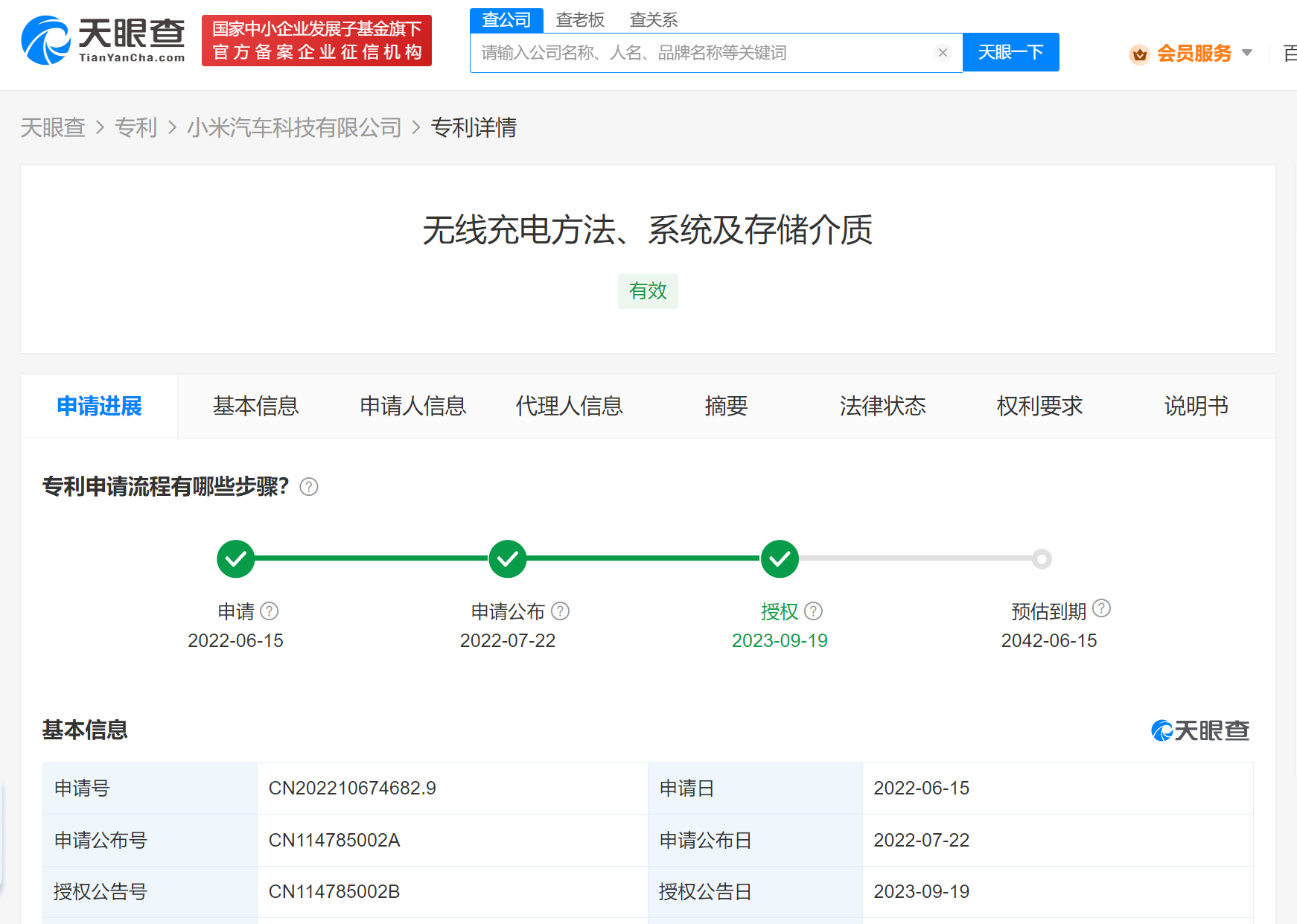
Task: Switch to the 查老板 search tab
Action: pos(580,20)
